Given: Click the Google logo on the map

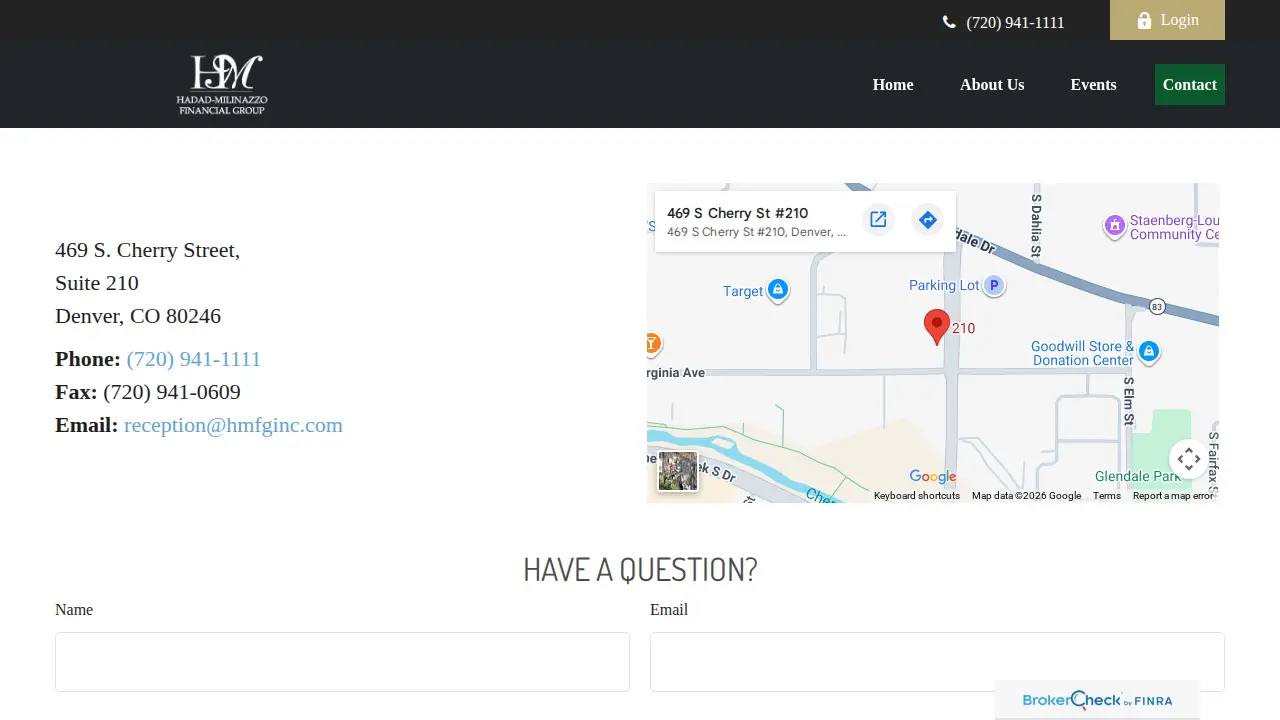Looking at the screenshot, I should click(x=933, y=477).
